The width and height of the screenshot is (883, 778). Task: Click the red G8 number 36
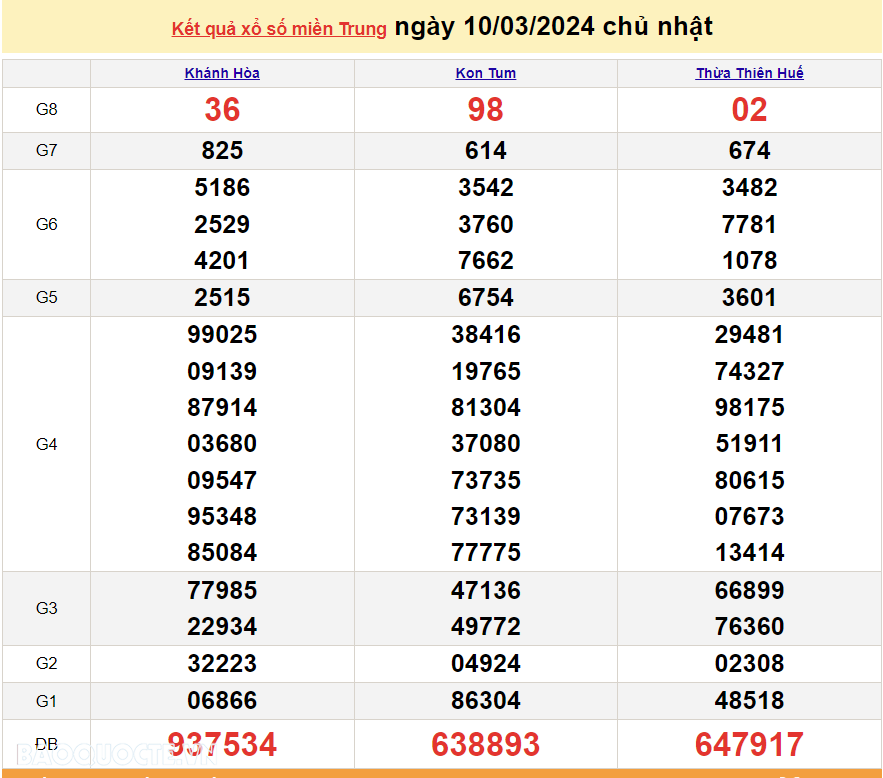point(222,110)
